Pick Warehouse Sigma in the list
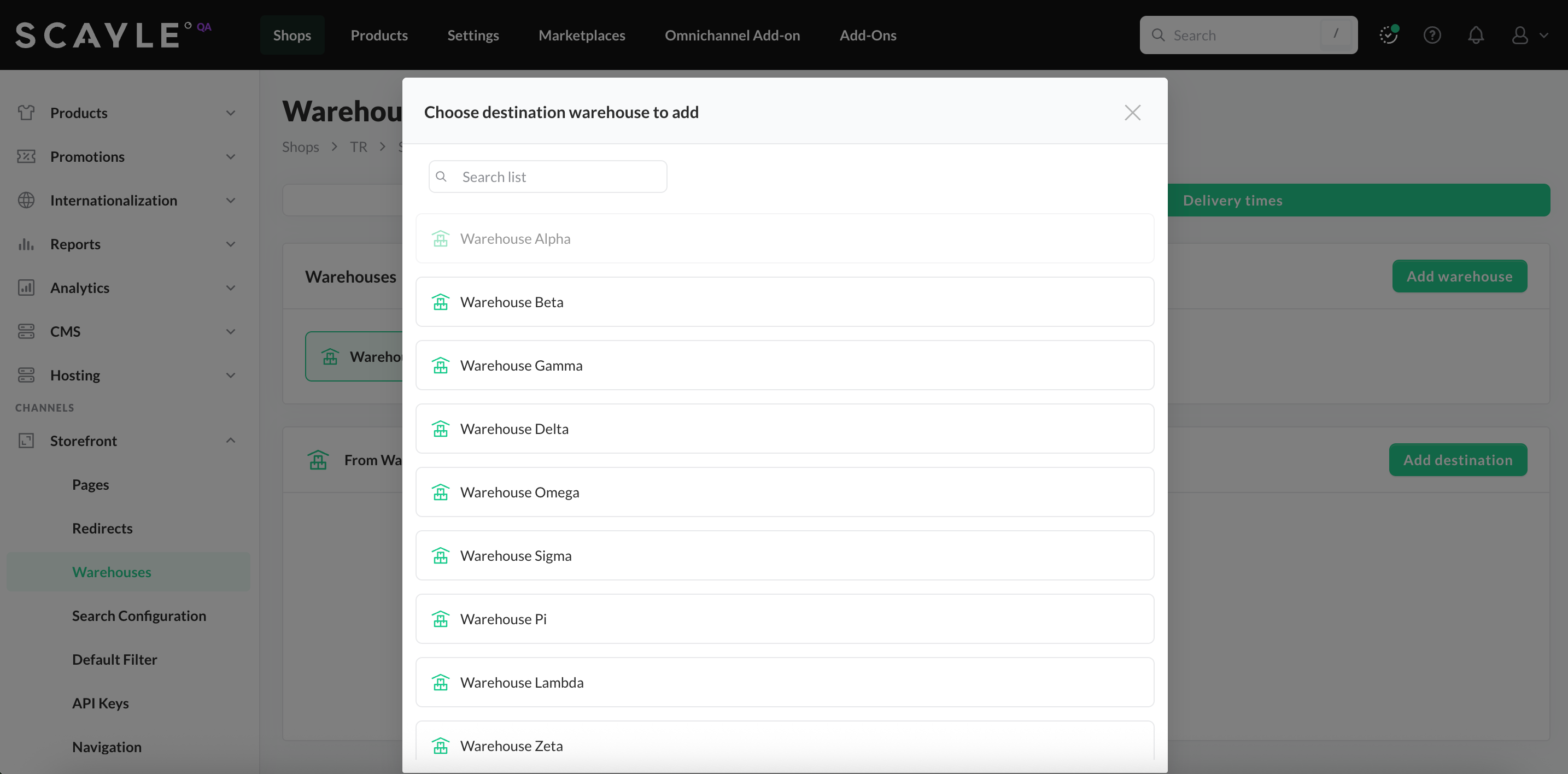1568x774 pixels. coord(784,555)
